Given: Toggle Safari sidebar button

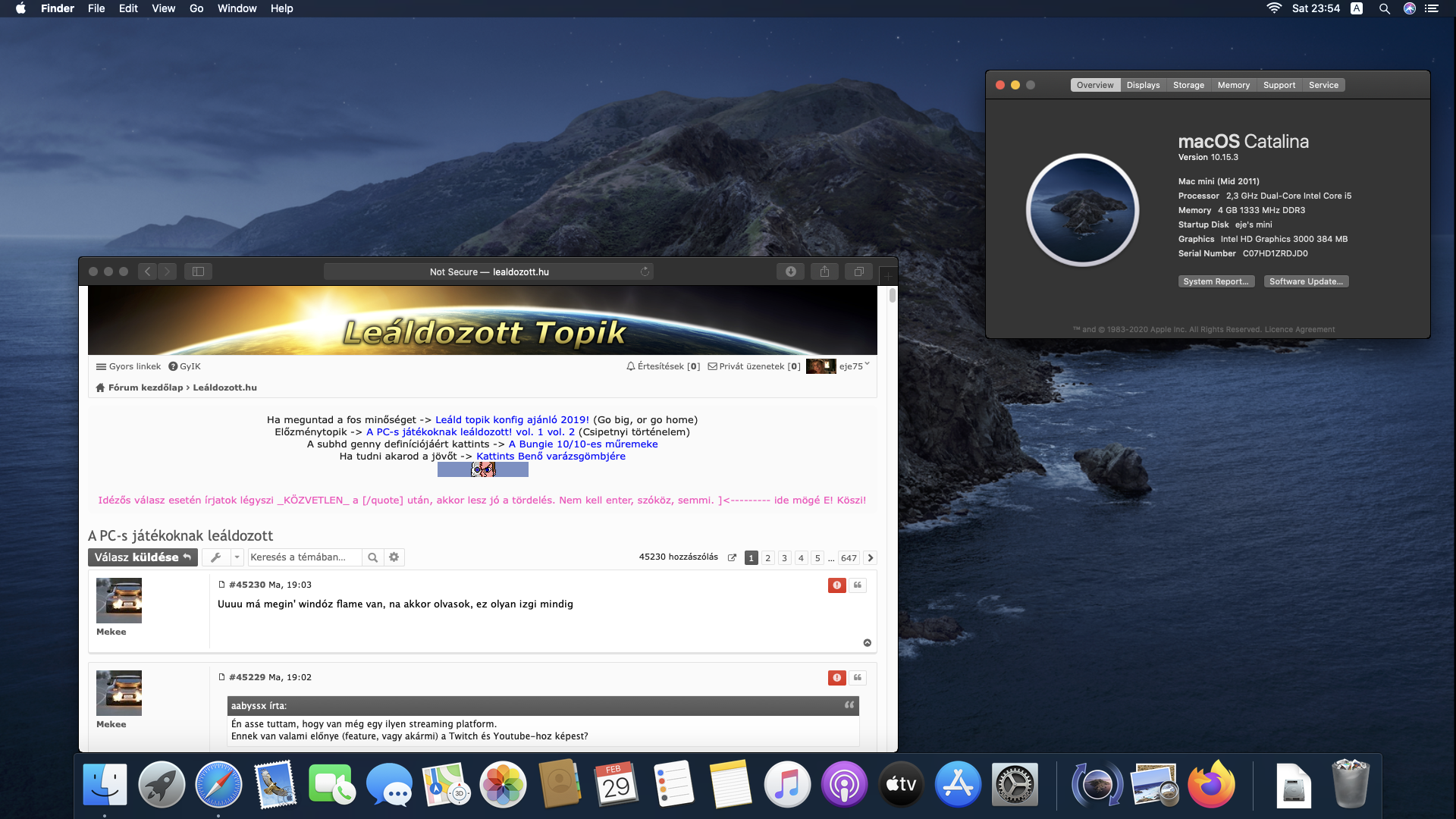Looking at the screenshot, I should click(198, 271).
